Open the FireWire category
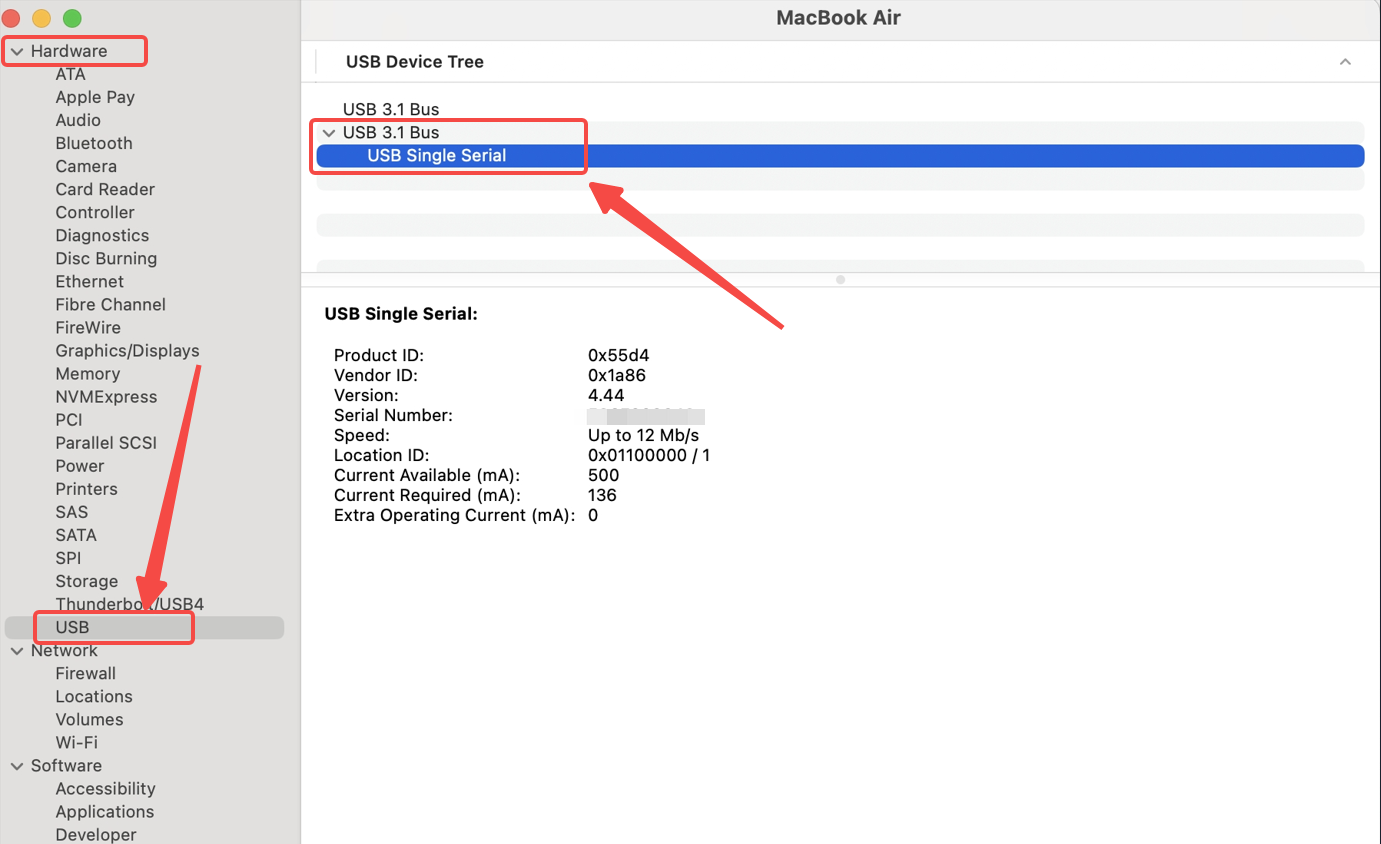The image size is (1381, 844). tap(88, 327)
